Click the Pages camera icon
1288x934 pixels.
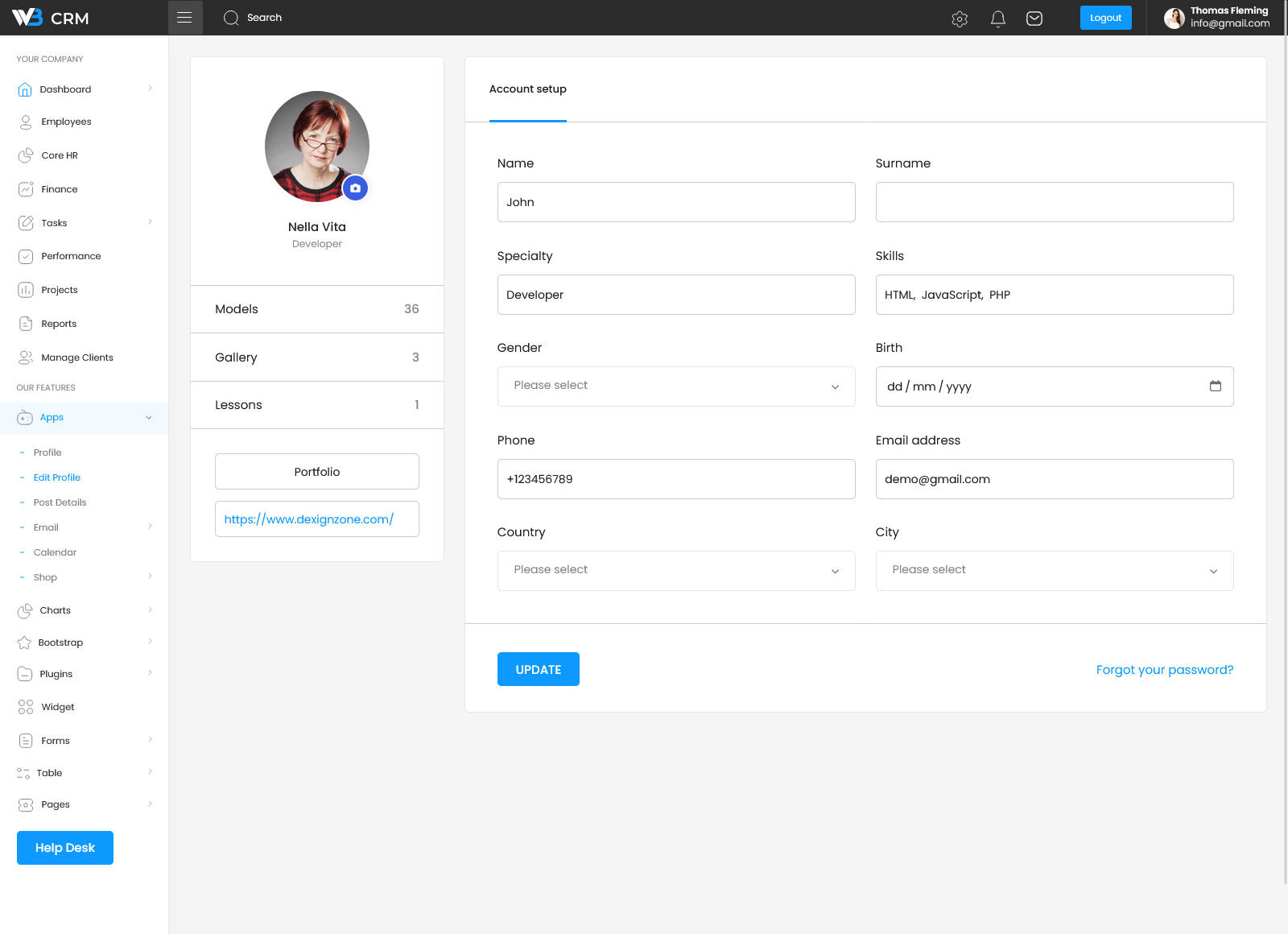tap(26, 804)
